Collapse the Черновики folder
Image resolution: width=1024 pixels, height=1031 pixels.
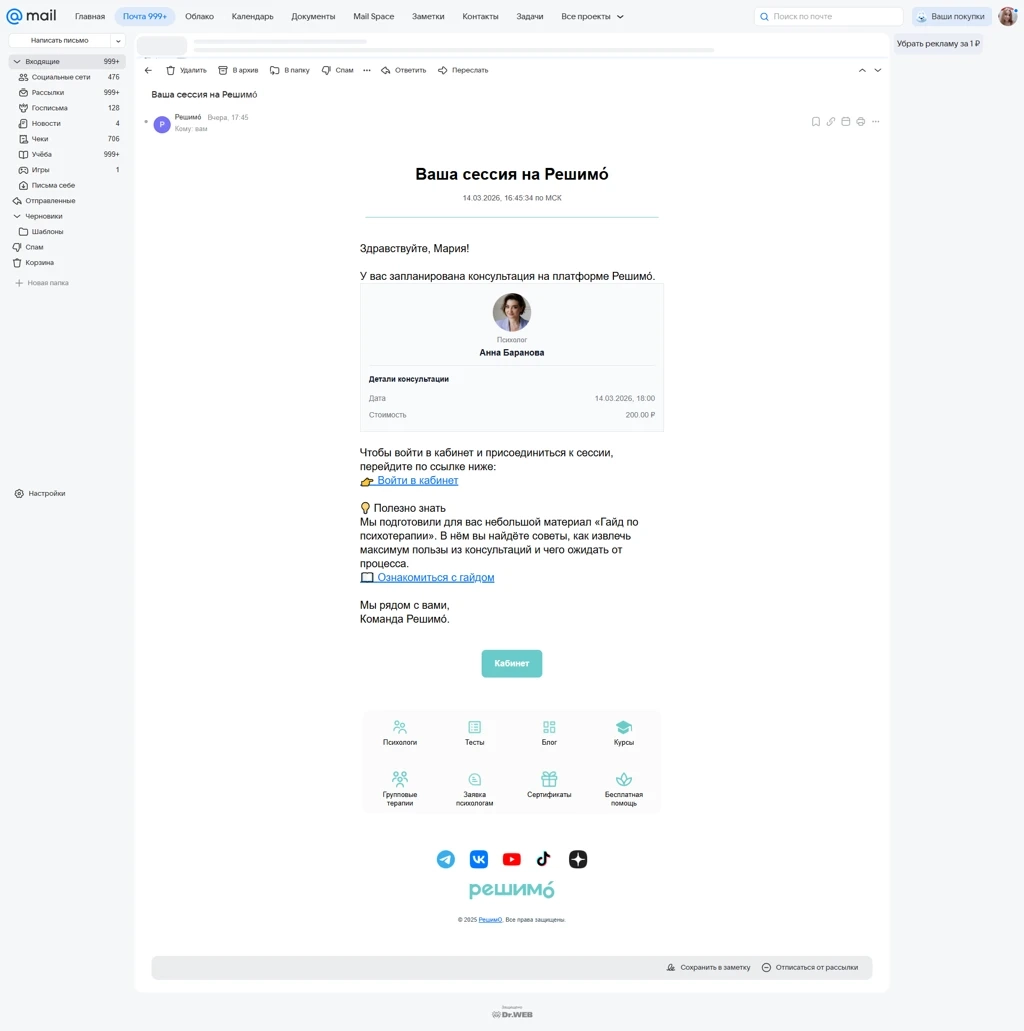tap(17, 216)
